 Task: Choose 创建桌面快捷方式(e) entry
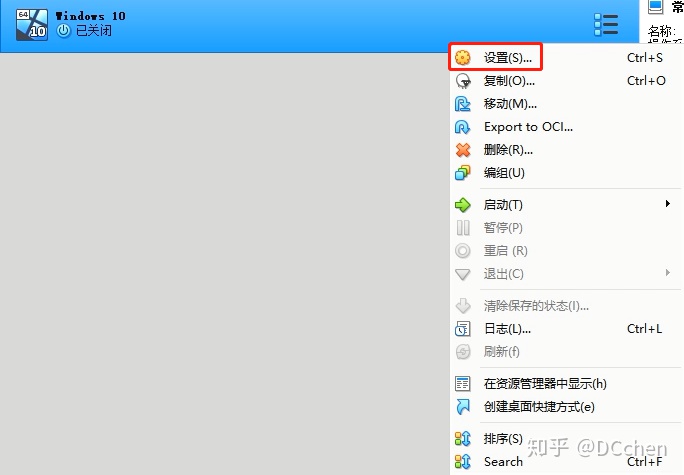pyautogui.click(x=539, y=407)
